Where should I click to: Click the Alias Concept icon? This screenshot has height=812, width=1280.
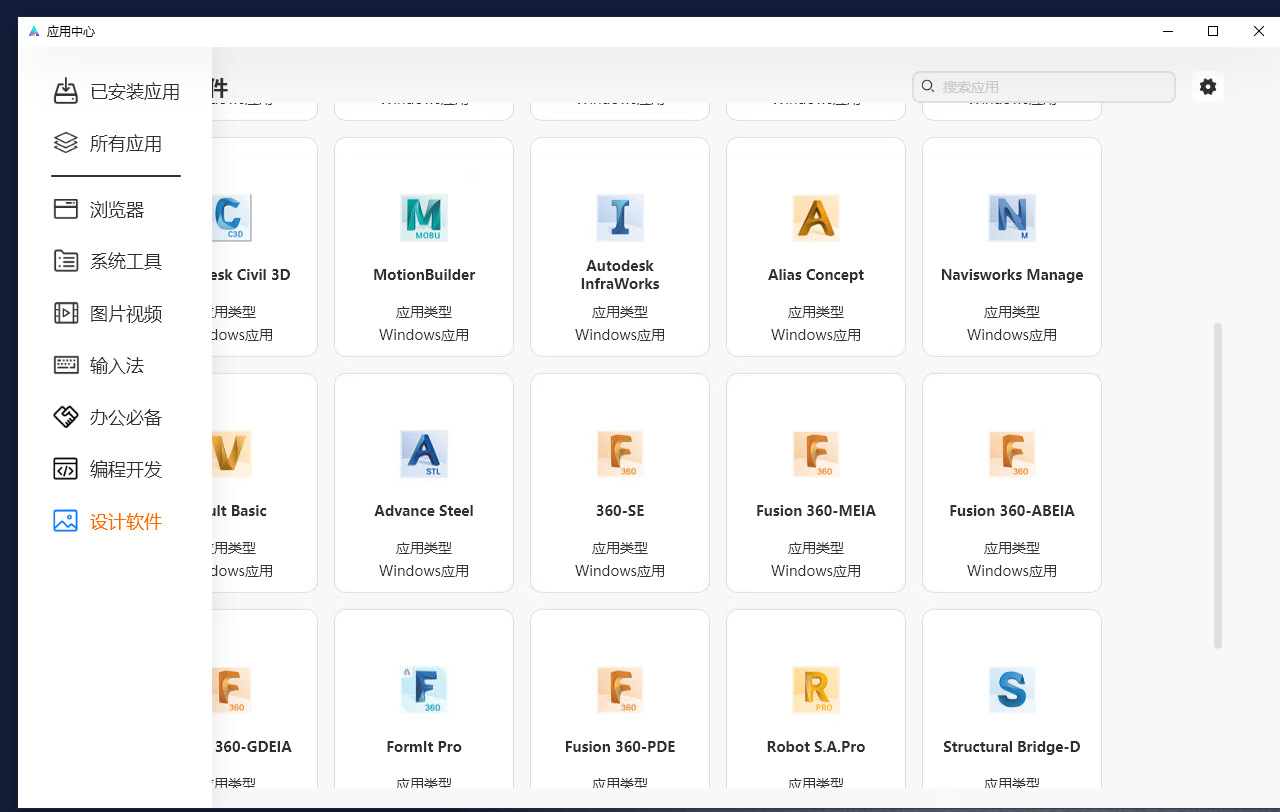[816, 218]
